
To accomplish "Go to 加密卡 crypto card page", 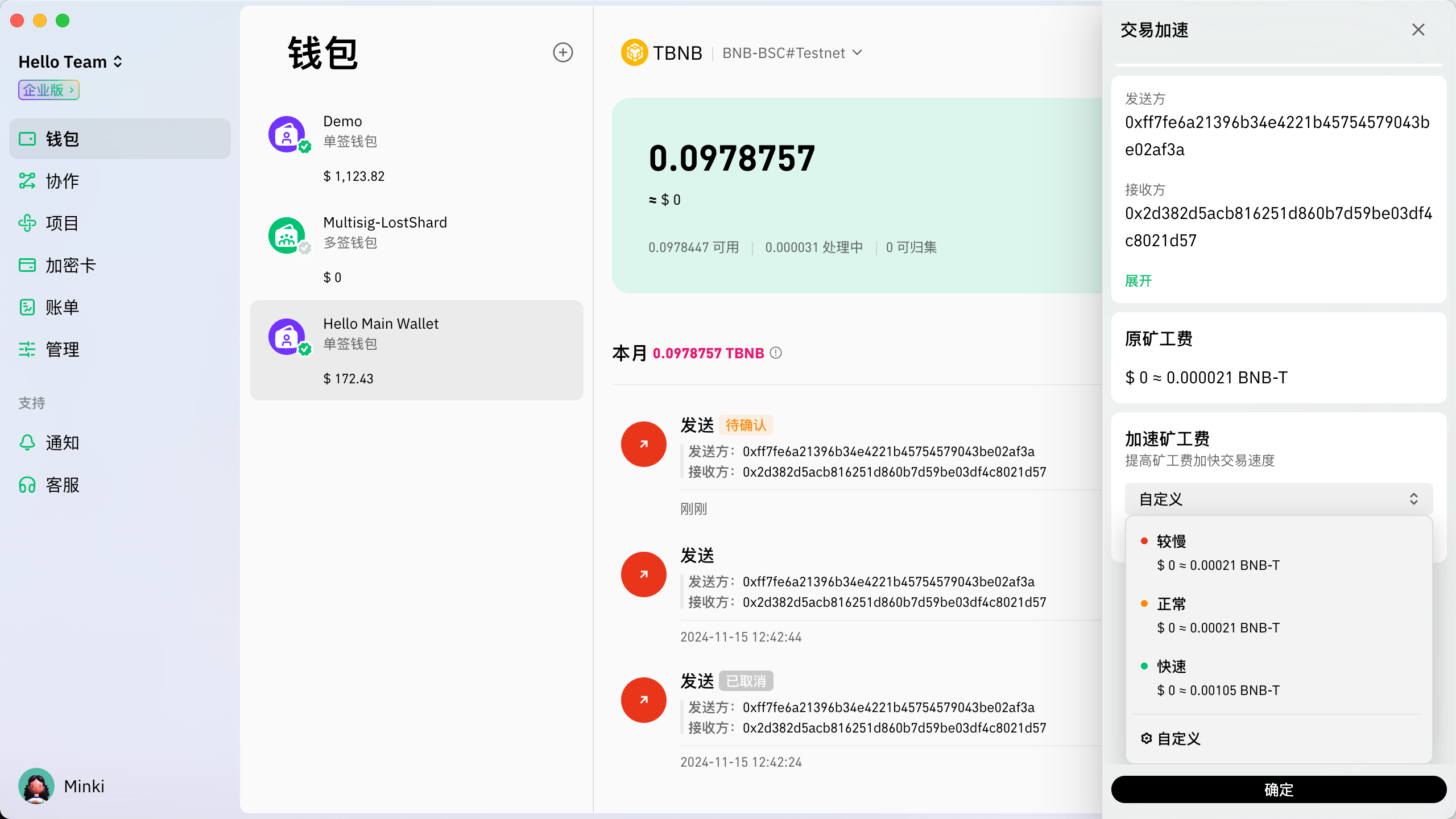I will coord(69,265).
